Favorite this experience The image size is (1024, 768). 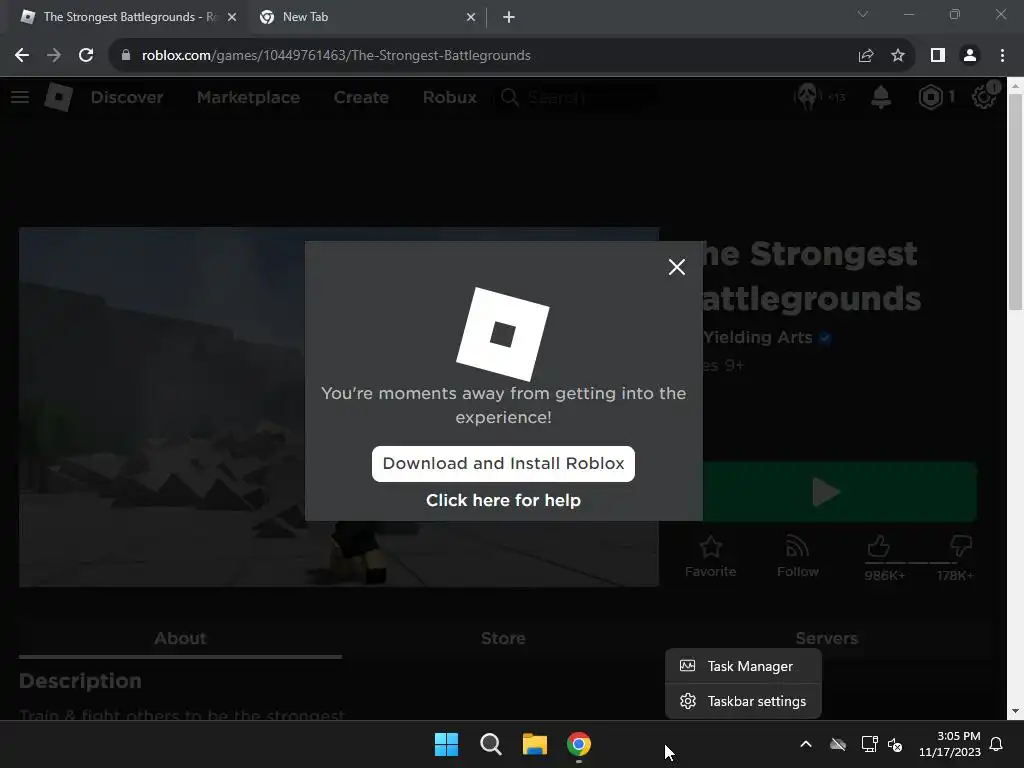tap(711, 556)
